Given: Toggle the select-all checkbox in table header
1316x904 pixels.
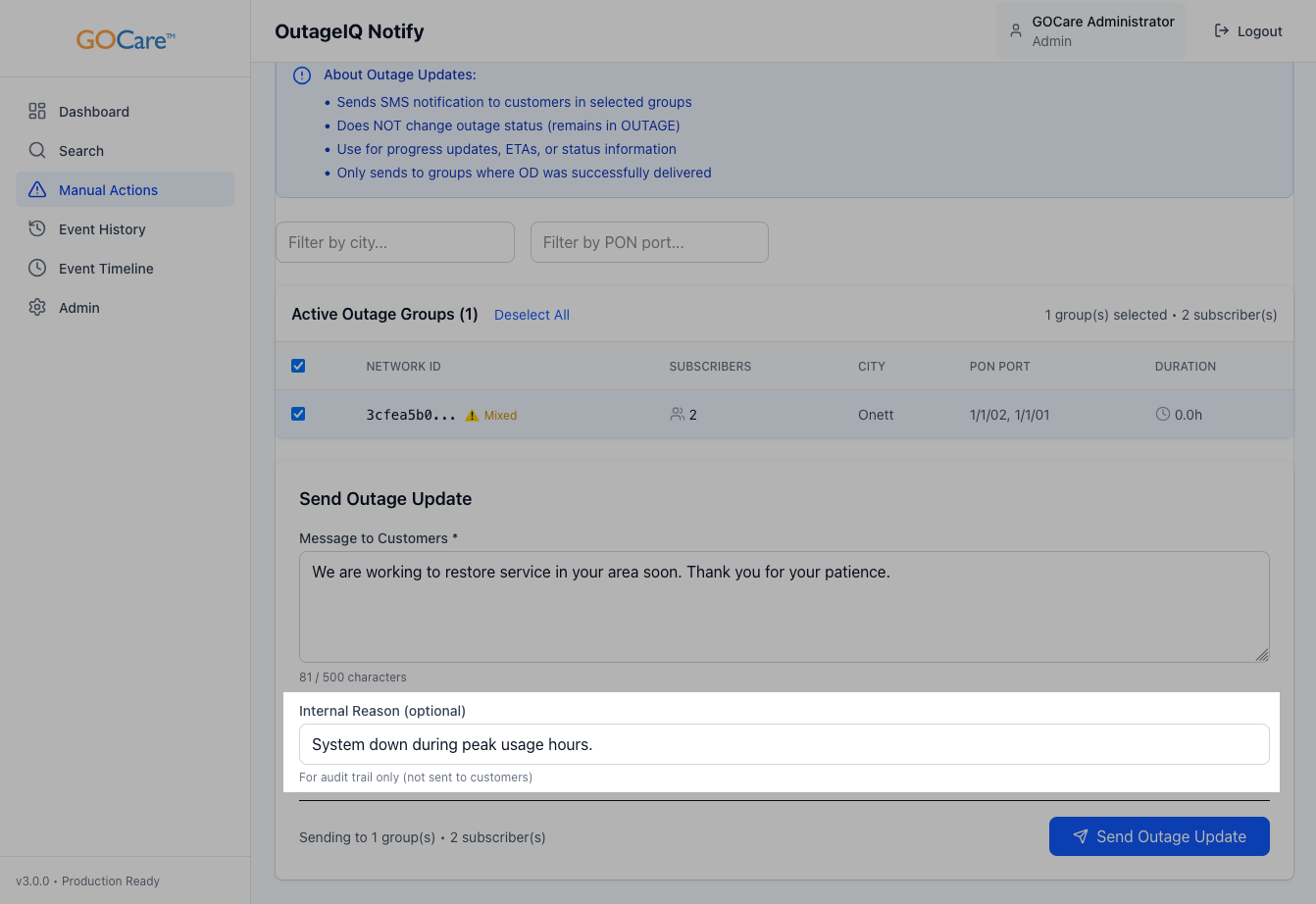Looking at the screenshot, I should pos(298,366).
